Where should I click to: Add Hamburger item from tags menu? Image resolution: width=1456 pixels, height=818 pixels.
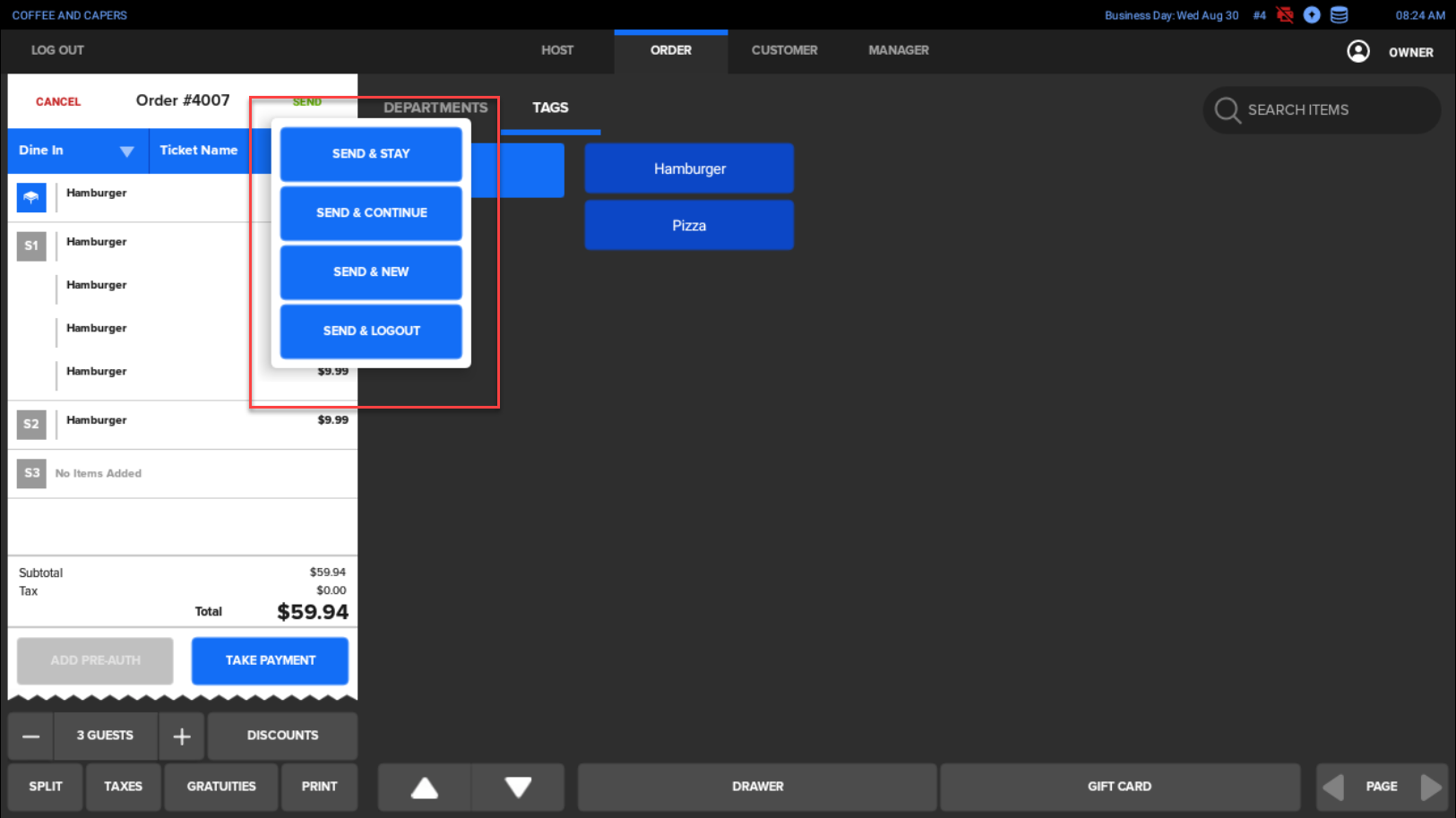[x=689, y=168]
